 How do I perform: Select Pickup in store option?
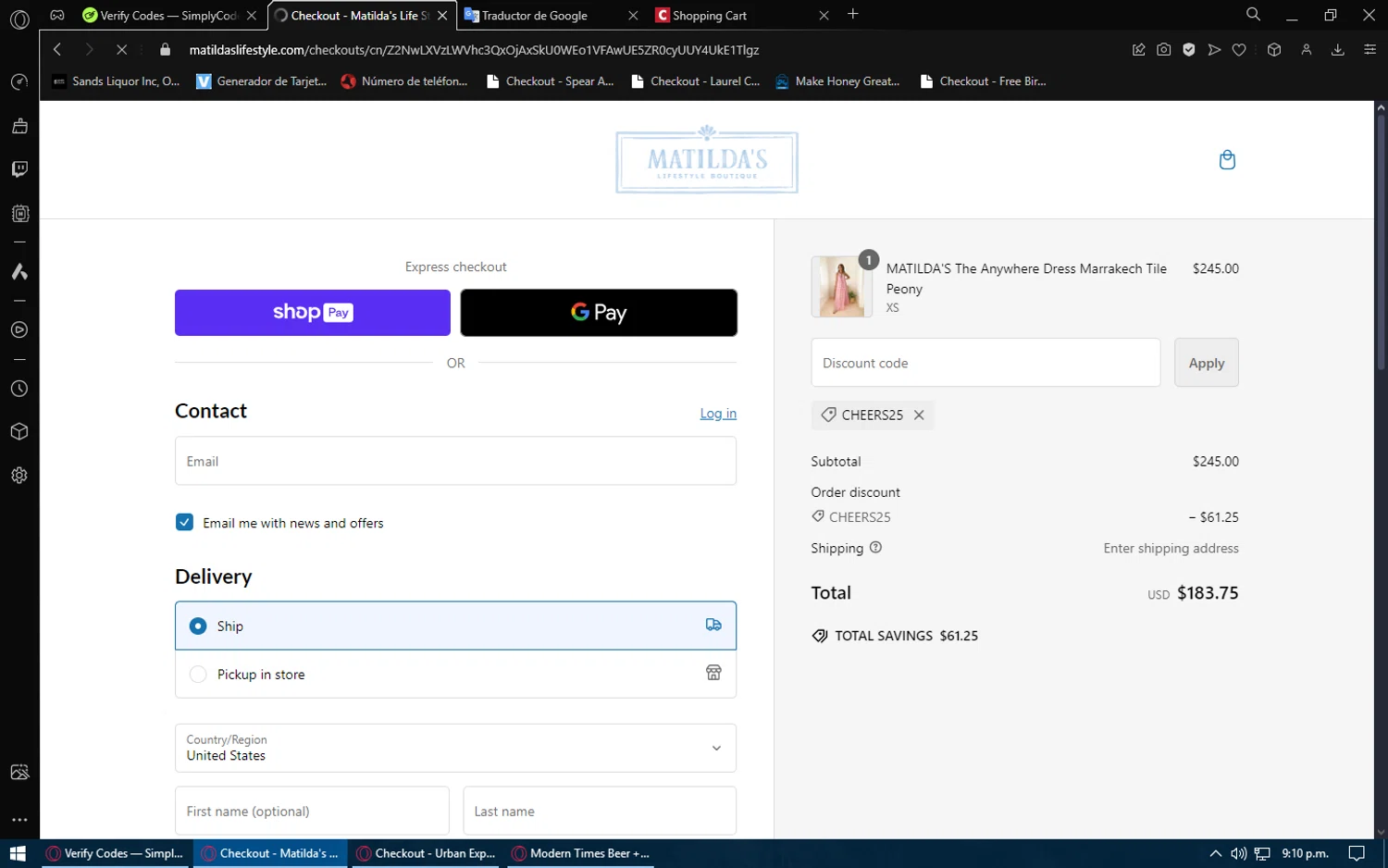[x=455, y=674]
